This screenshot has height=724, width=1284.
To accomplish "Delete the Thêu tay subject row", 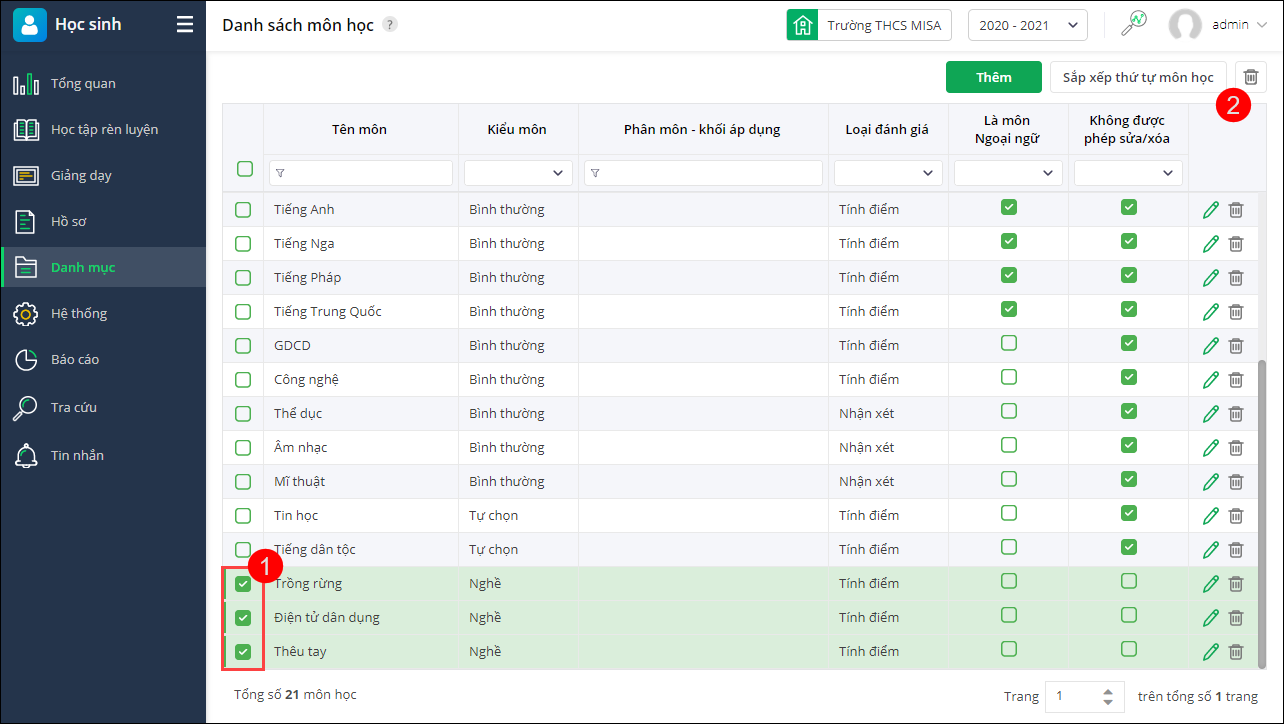I will click(1236, 652).
